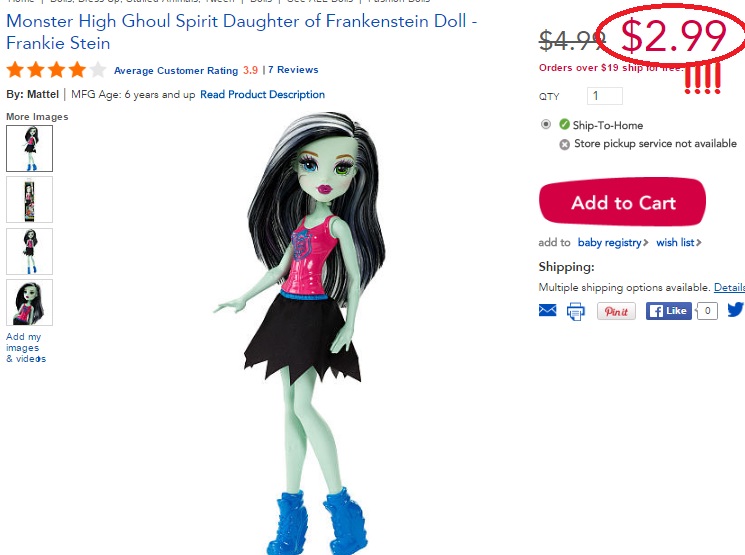
Task: Open the 7 Reviews link
Action: (x=293, y=70)
